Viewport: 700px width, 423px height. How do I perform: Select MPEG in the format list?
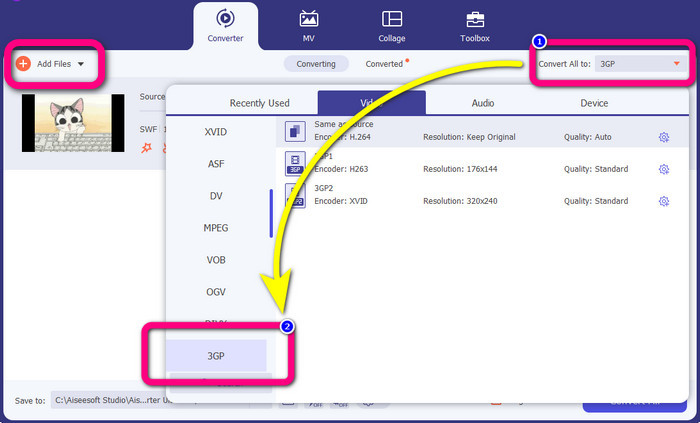click(x=216, y=228)
